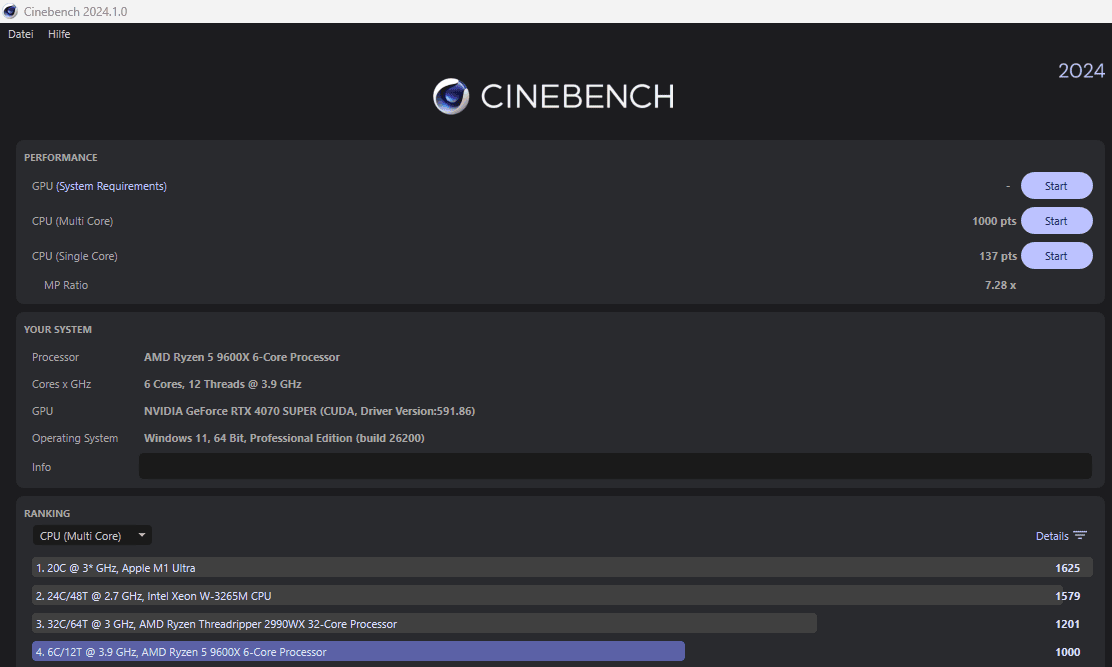Start the CPU Multi Core benchmark
Viewport: 1112px width, 667px height.
(1056, 221)
